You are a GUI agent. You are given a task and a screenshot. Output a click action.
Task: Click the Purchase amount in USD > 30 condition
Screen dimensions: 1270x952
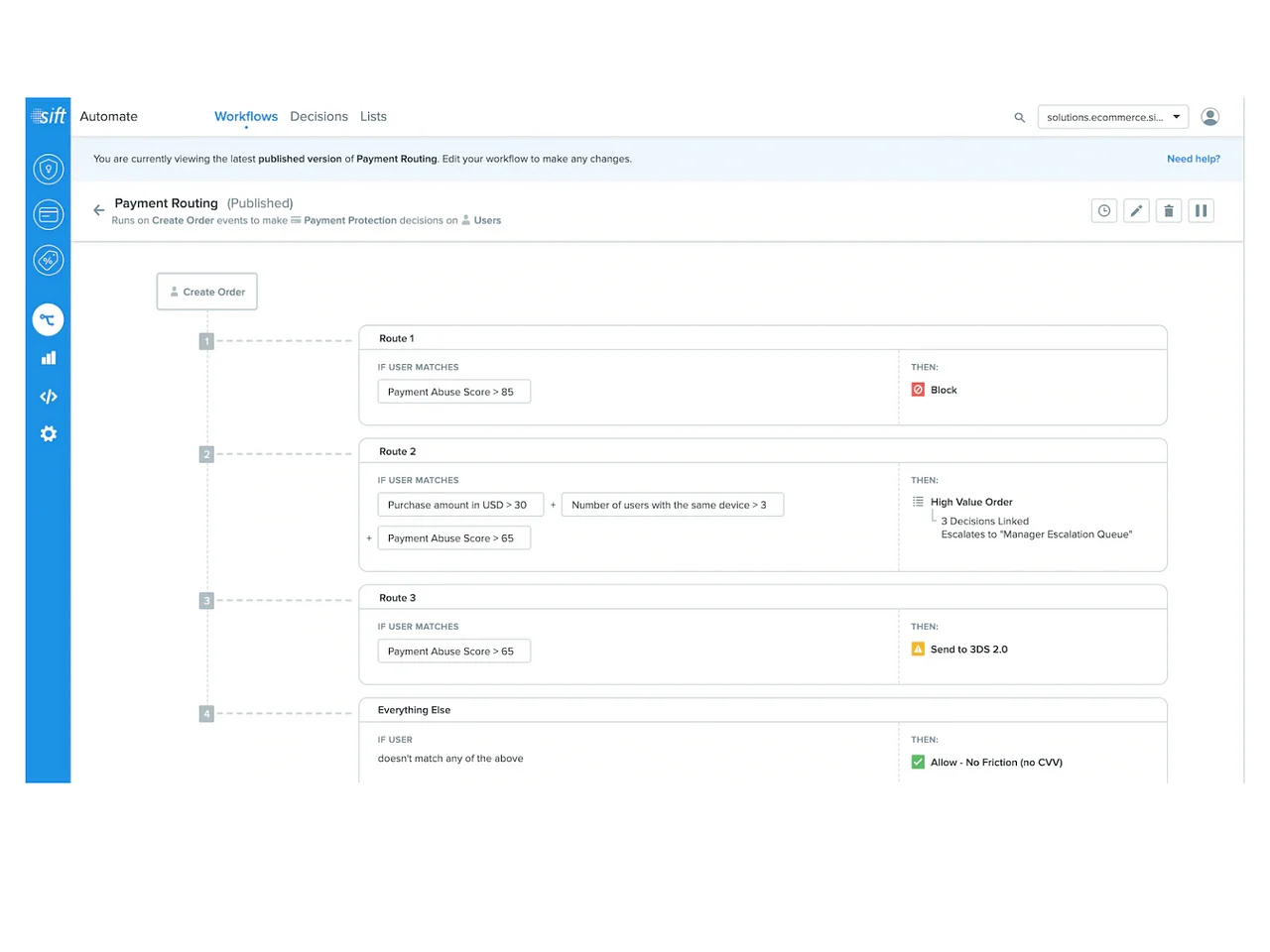coord(459,505)
